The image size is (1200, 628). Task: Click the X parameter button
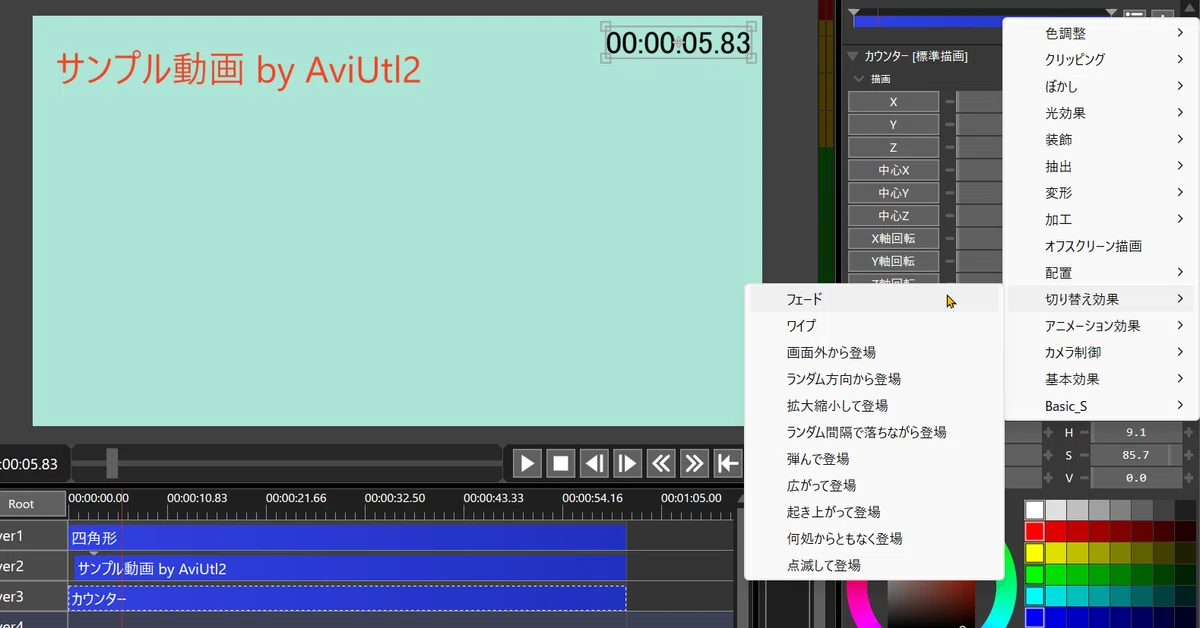pyautogui.click(x=893, y=102)
